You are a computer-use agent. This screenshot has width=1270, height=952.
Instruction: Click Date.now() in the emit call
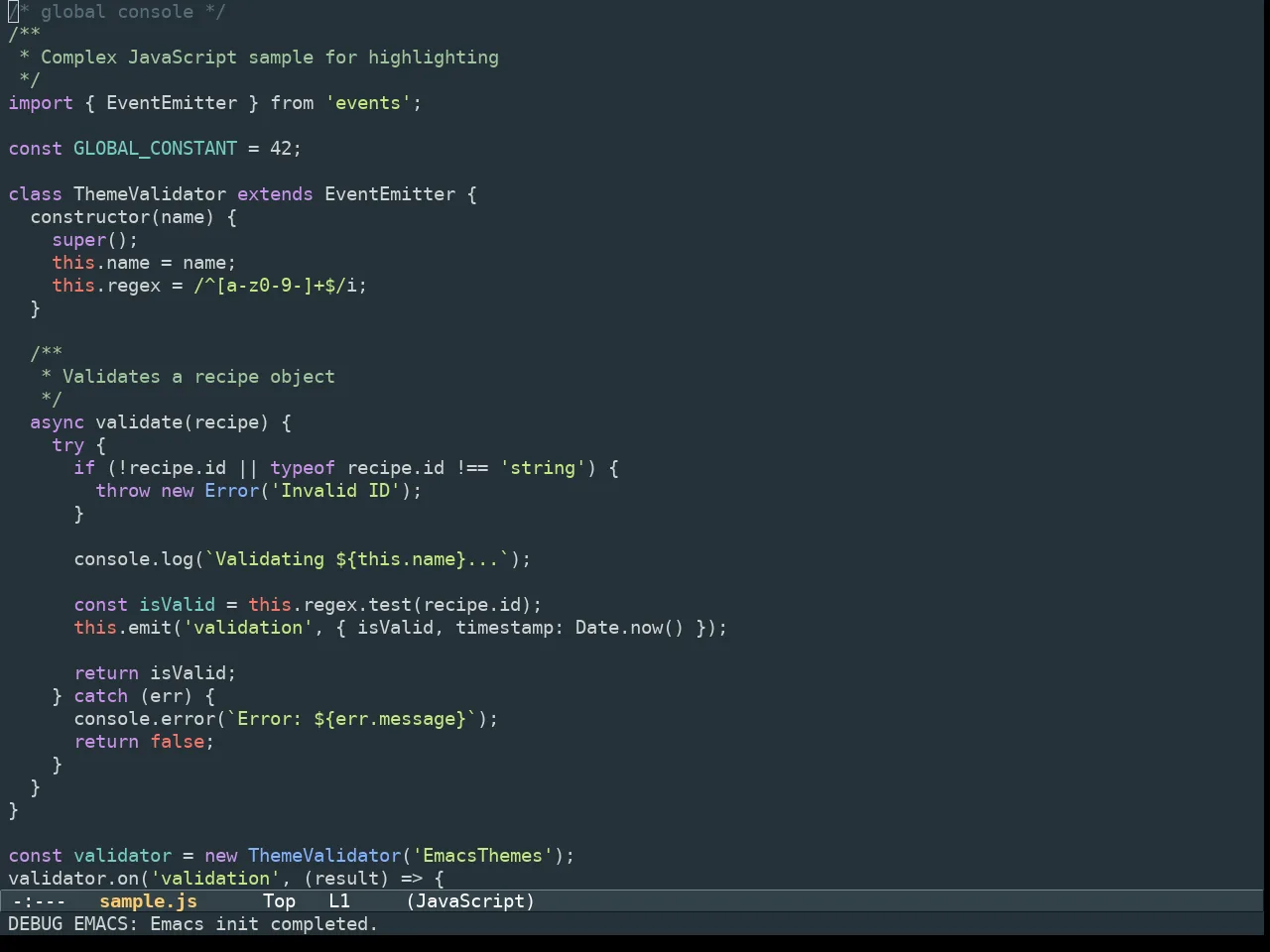click(x=629, y=628)
